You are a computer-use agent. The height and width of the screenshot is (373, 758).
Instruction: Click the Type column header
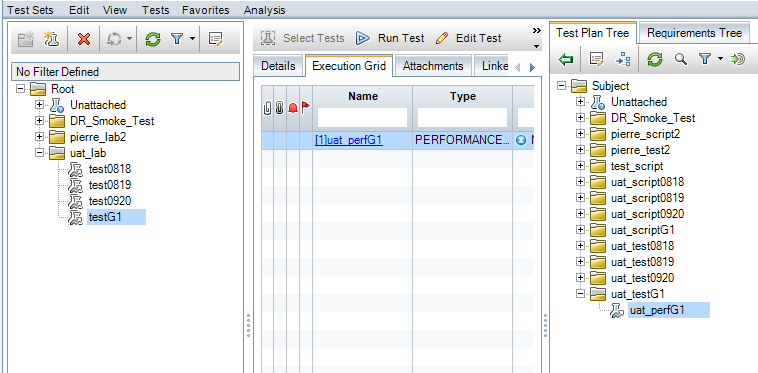(x=463, y=96)
